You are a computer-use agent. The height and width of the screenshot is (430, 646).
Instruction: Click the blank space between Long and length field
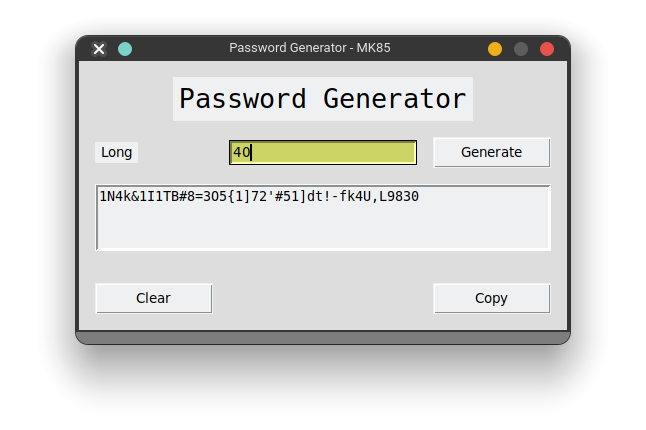coord(183,152)
